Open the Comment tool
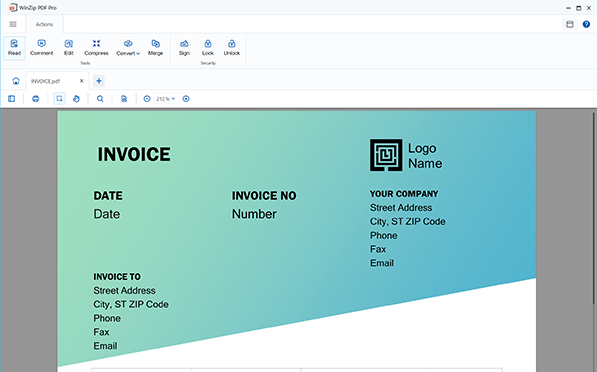 [42, 48]
